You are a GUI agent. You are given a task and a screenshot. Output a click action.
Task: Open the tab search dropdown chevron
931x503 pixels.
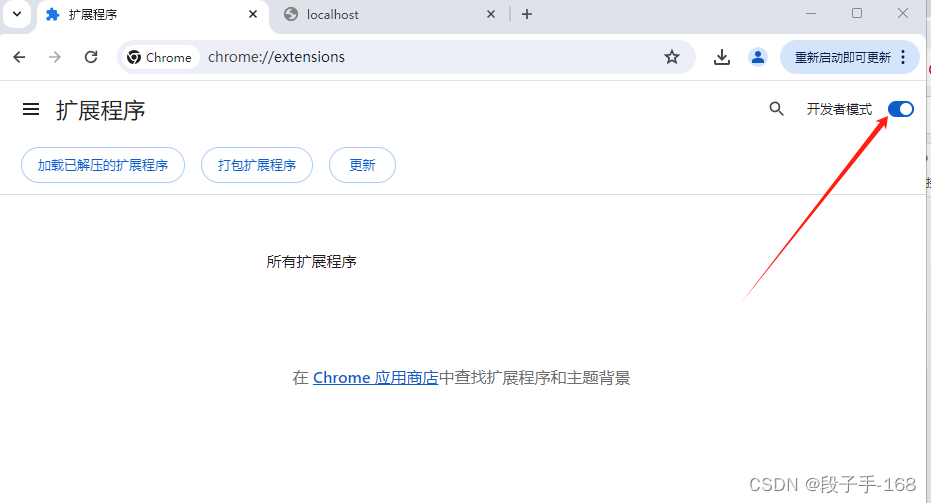pyautogui.click(x=17, y=14)
